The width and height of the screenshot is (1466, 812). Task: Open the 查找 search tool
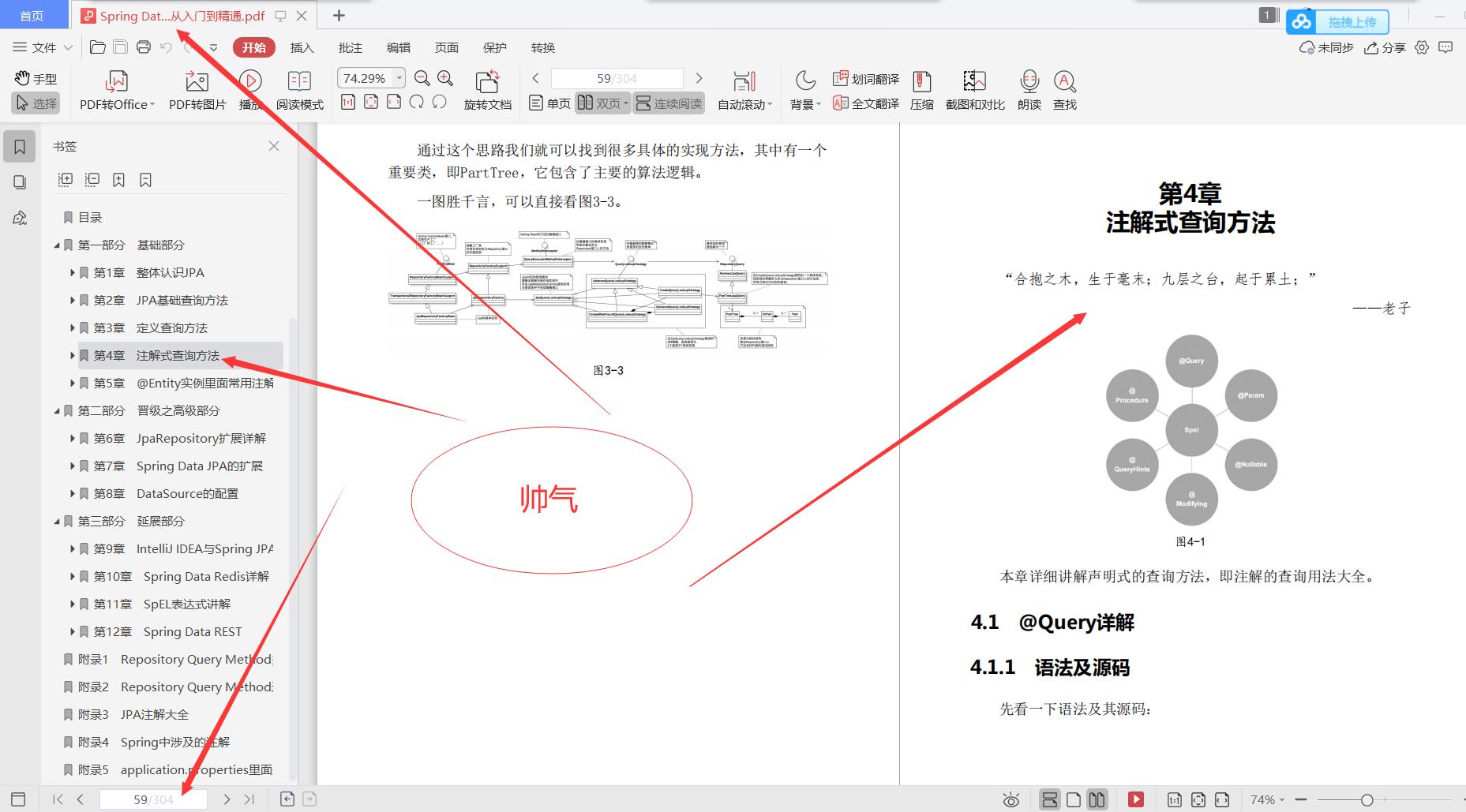1064,82
